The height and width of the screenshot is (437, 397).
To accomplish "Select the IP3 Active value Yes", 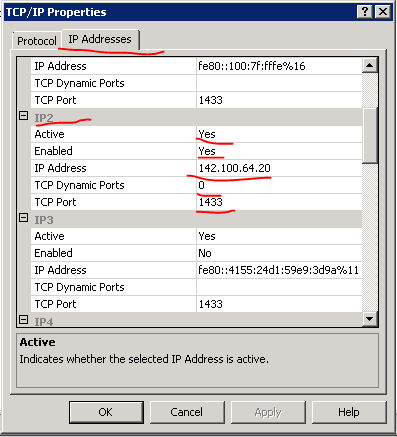I will click(279, 236).
